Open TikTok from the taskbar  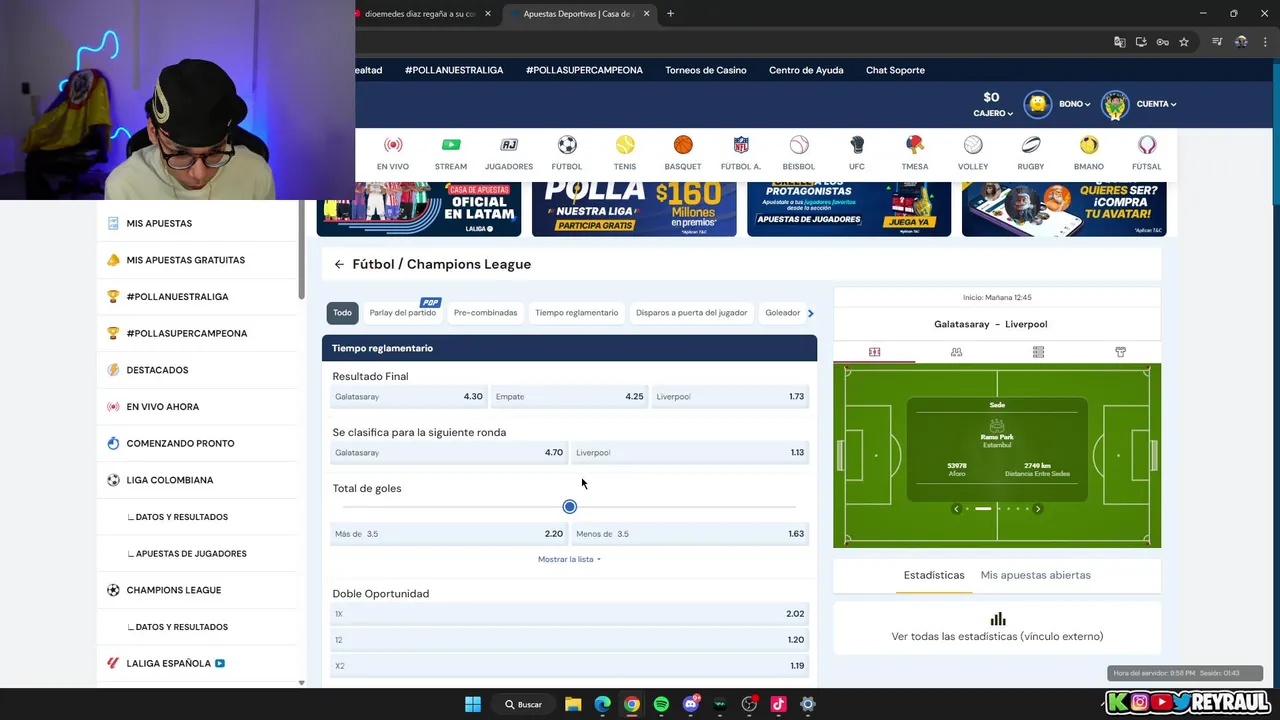point(778,704)
